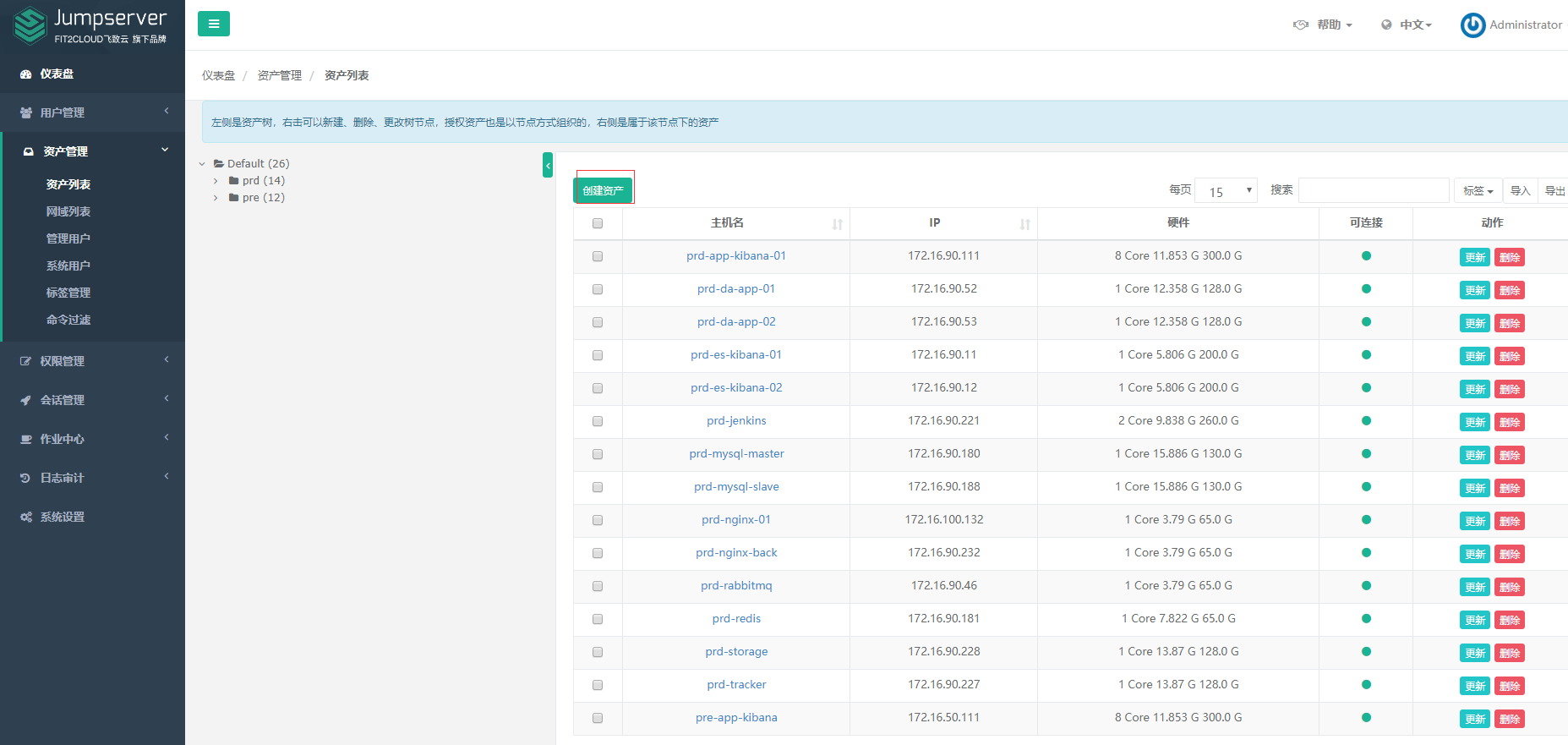Sort the table by hostname (主机名) sort icon

click(x=837, y=224)
